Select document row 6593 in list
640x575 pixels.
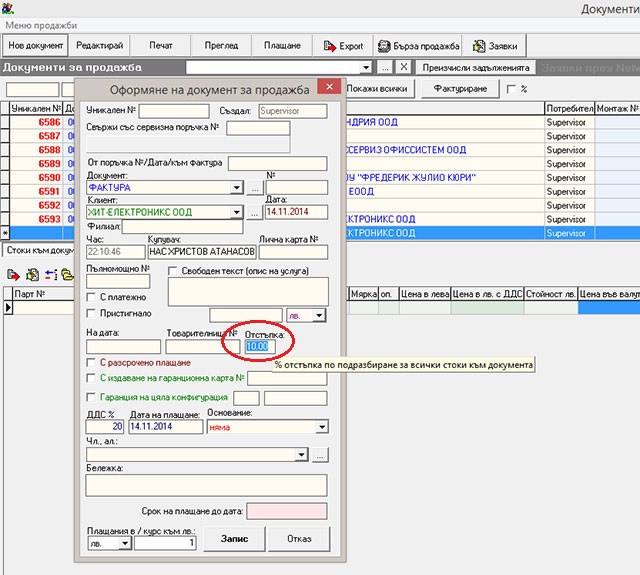point(35,219)
